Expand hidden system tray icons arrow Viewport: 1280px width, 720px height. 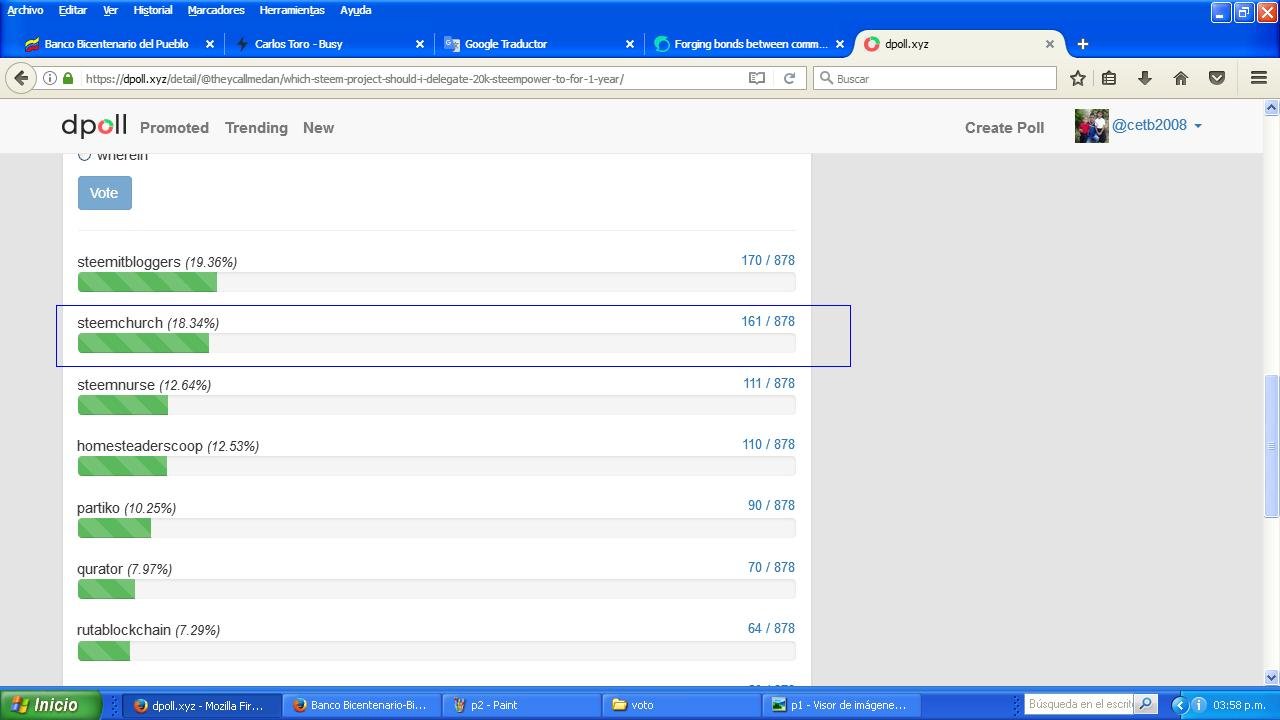click(x=1178, y=705)
